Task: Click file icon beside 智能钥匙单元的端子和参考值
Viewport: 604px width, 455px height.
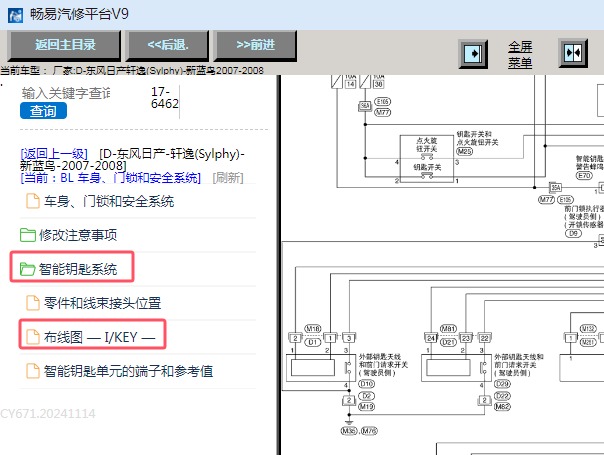Action: point(33,371)
